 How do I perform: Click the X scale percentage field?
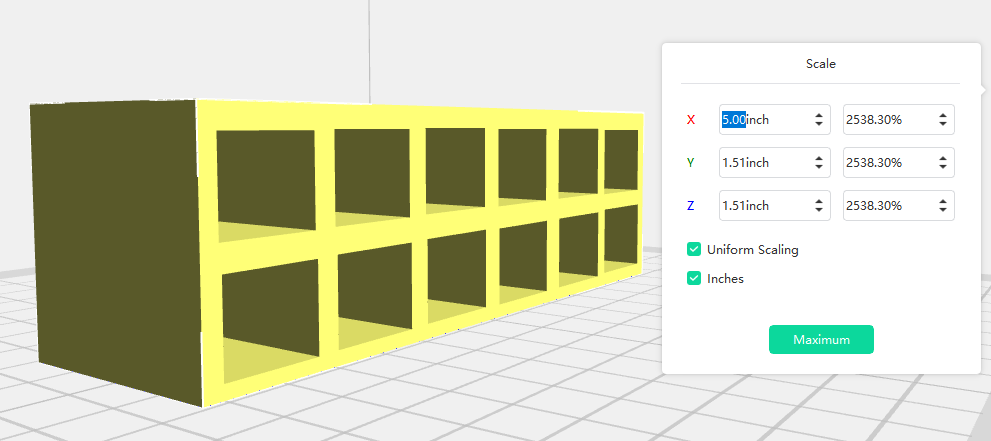coord(898,119)
